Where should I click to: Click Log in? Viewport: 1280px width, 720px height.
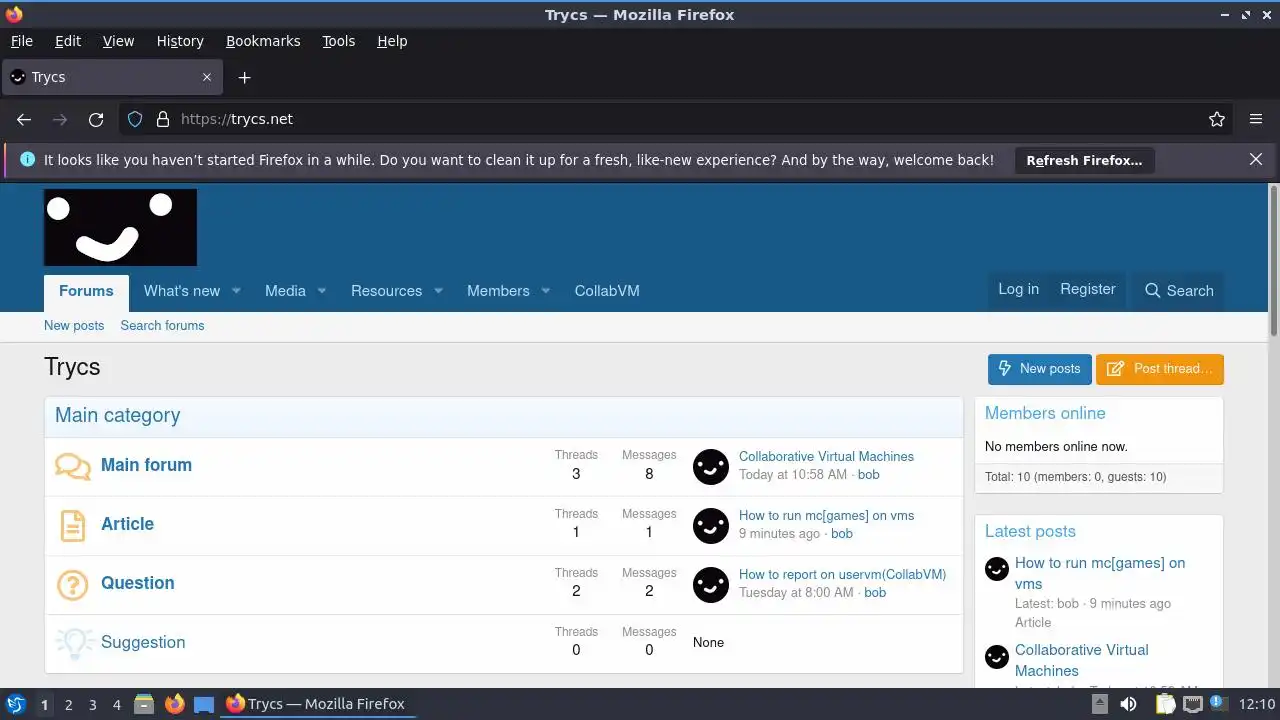tap(1018, 289)
